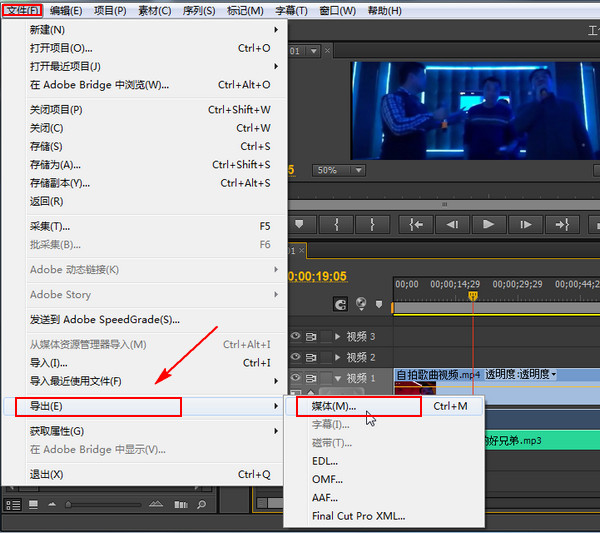Step forward one frame
Image resolution: width=600 pixels, height=533 pixels.
click(525, 224)
